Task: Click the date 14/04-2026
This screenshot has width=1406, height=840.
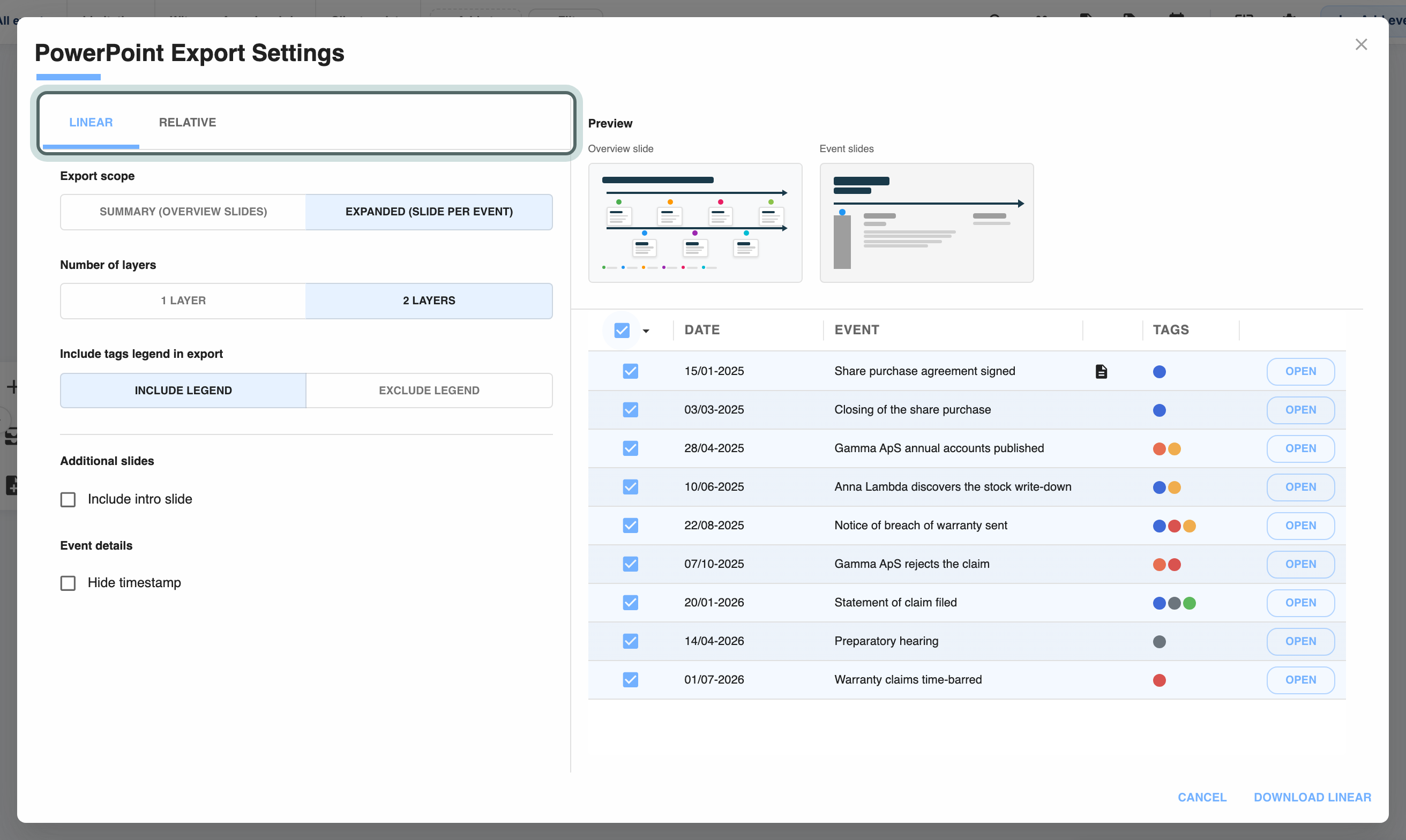Action: [714, 641]
